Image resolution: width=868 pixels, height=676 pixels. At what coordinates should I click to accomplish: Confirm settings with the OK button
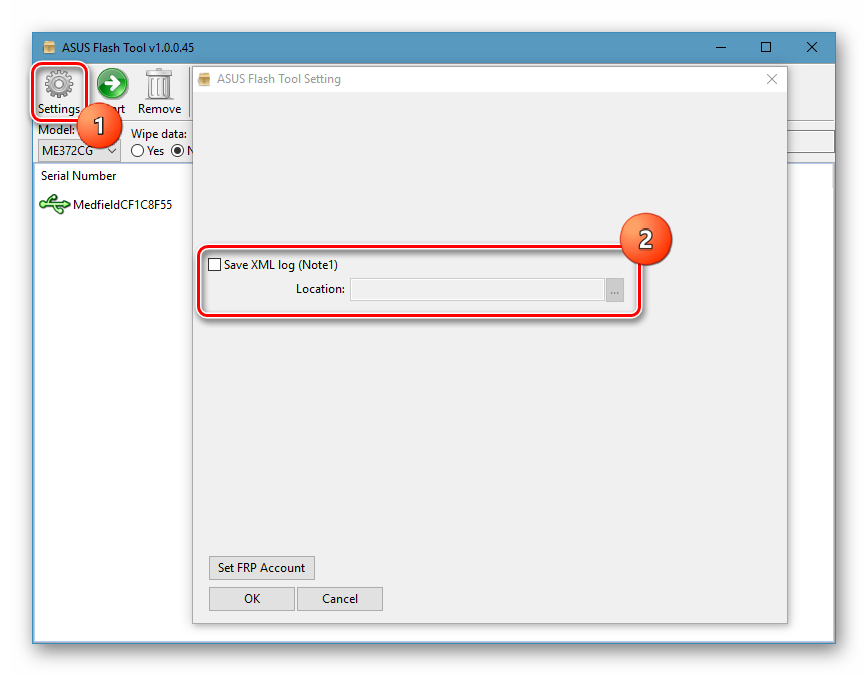pos(252,599)
